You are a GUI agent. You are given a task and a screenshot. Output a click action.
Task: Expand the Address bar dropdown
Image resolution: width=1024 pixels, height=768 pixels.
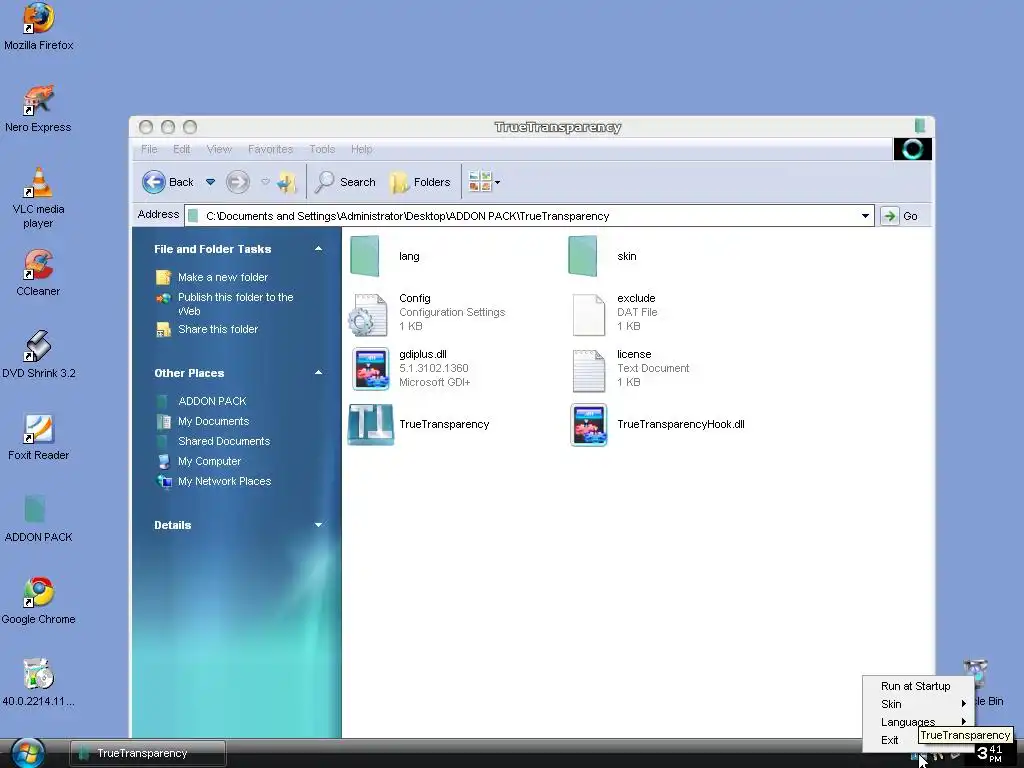pyautogui.click(x=865, y=216)
